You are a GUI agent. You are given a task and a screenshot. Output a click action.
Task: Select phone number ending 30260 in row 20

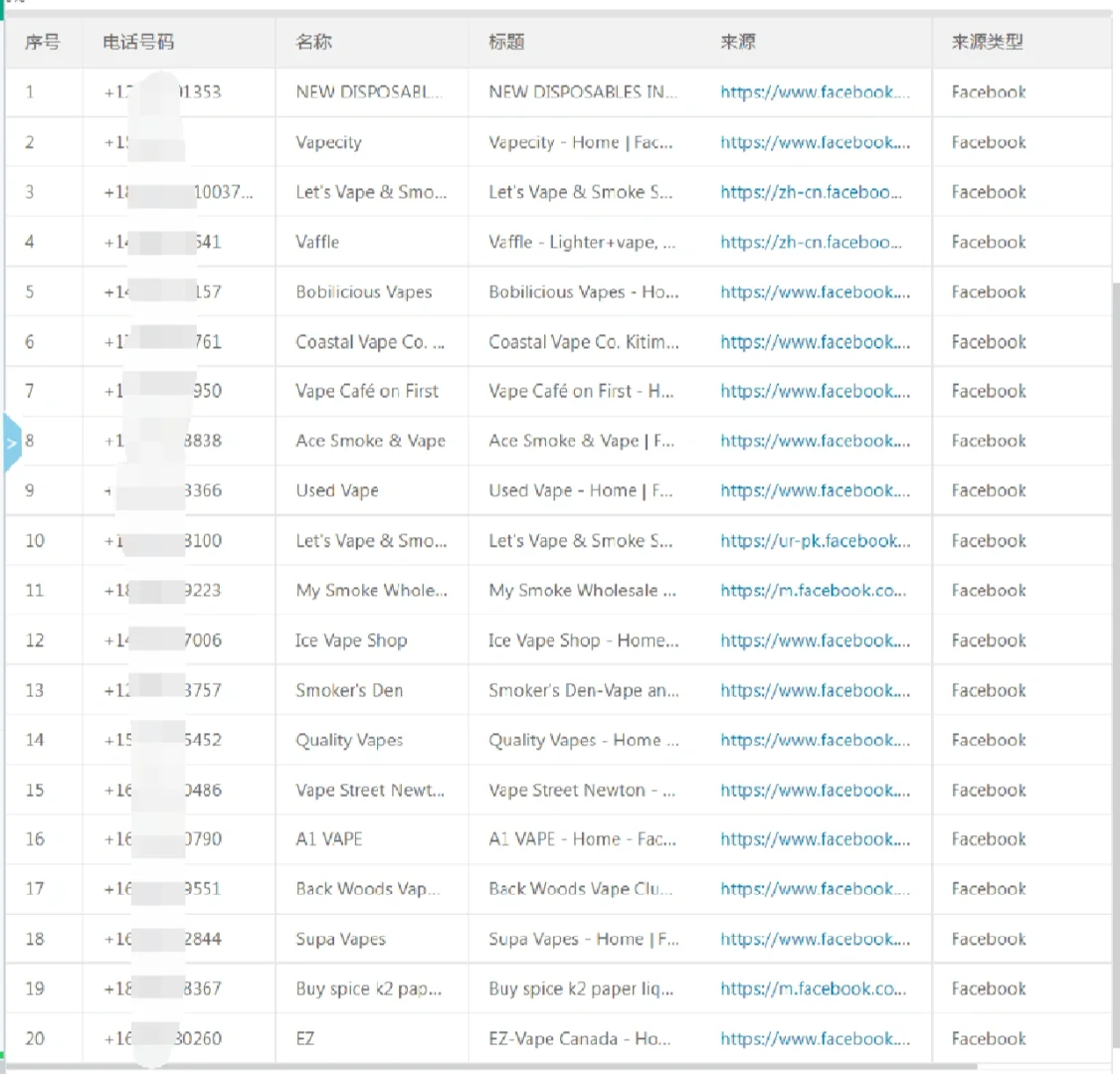163,1039
